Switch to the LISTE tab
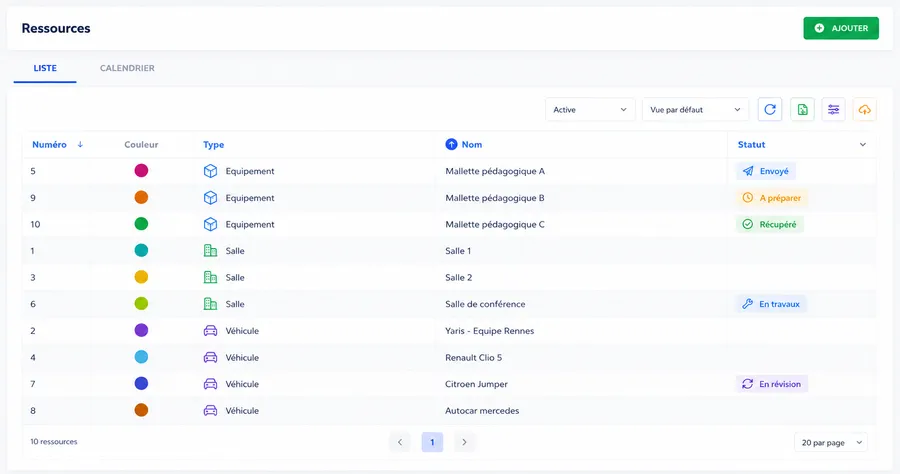This screenshot has height=474, width=900. coord(45,68)
